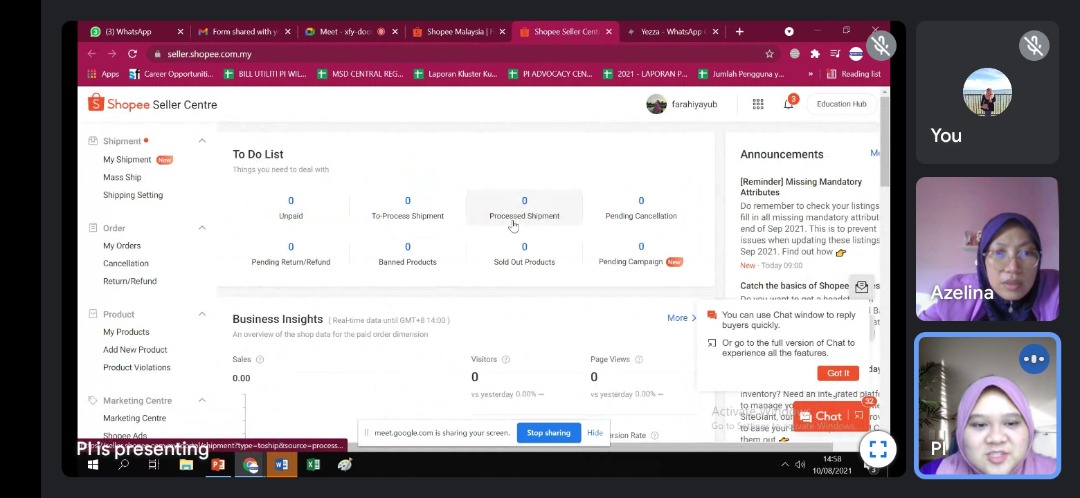The height and width of the screenshot is (498, 1080).
Task: Open Excel from the taskbar
Action: coord(313,465)
